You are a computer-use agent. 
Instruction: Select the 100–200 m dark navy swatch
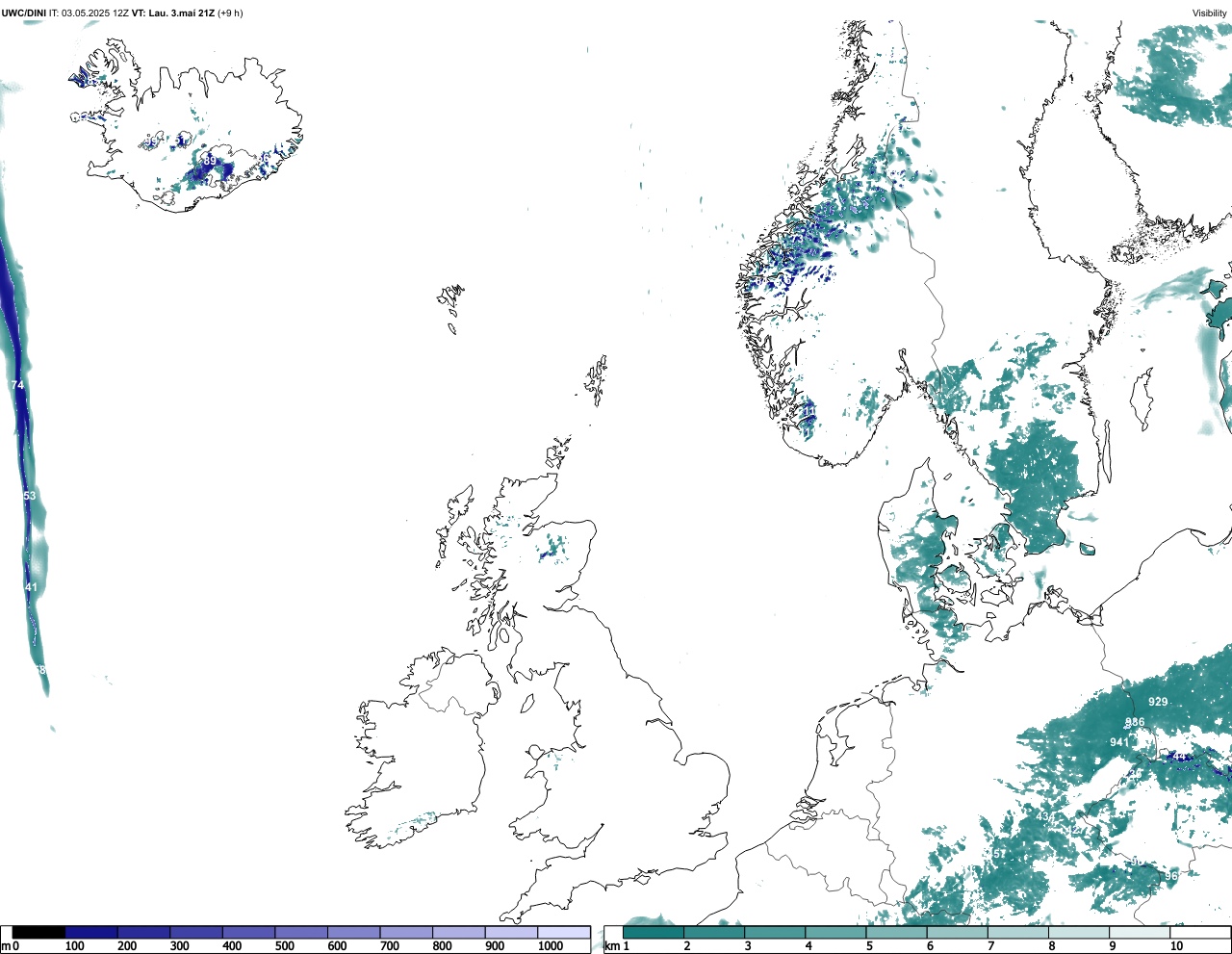(91, 932)
